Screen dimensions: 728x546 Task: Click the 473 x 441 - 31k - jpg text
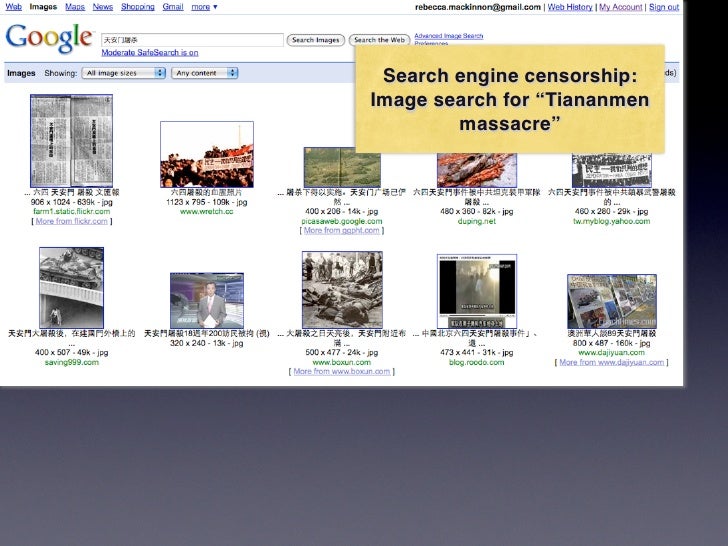tap(477, 352)
